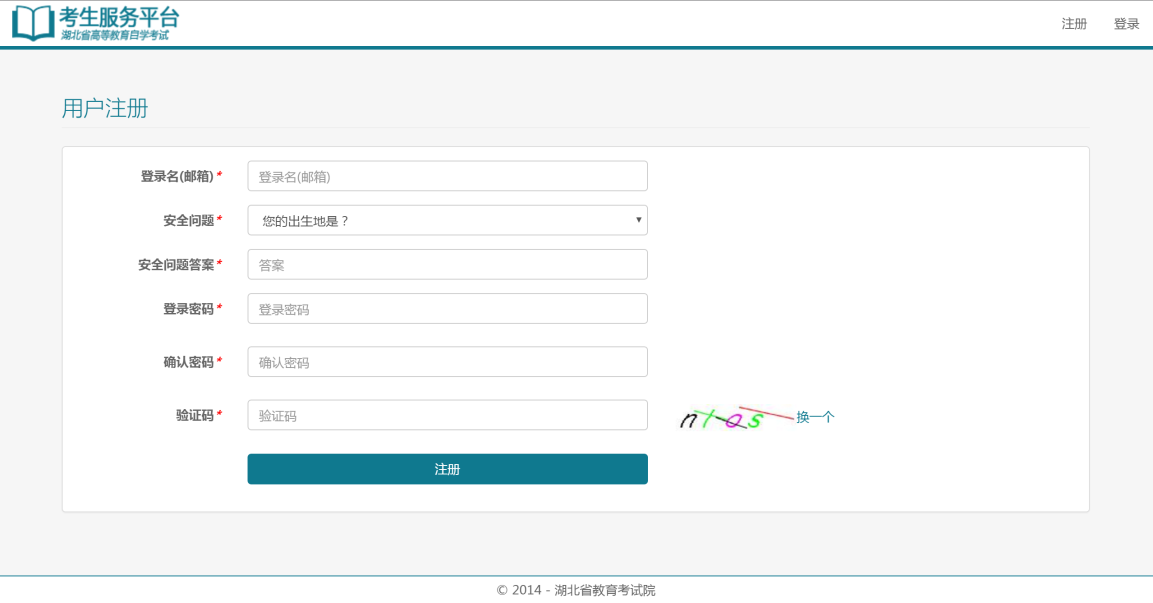
Task: Click the arrow on the security question select
Action: point(638,220)
